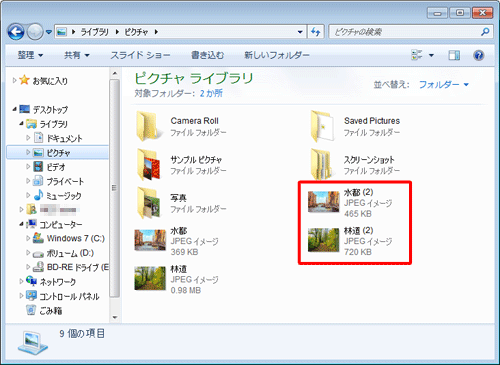Expand the お気に入り tree node
The width and height of the screenshot is (500, 365).
[14, 80]
